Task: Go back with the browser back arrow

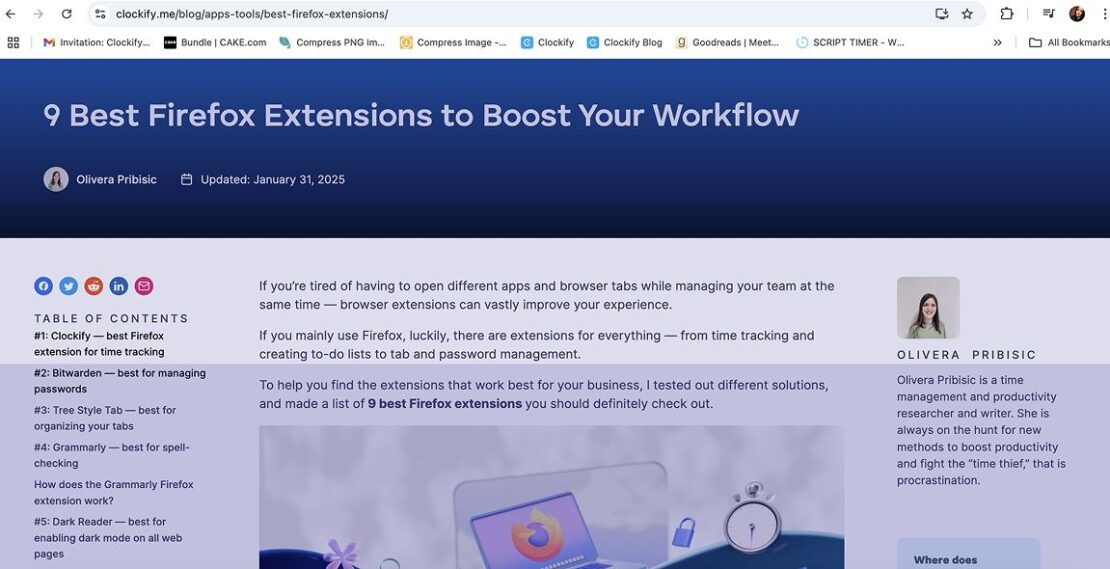Action: 11,13
